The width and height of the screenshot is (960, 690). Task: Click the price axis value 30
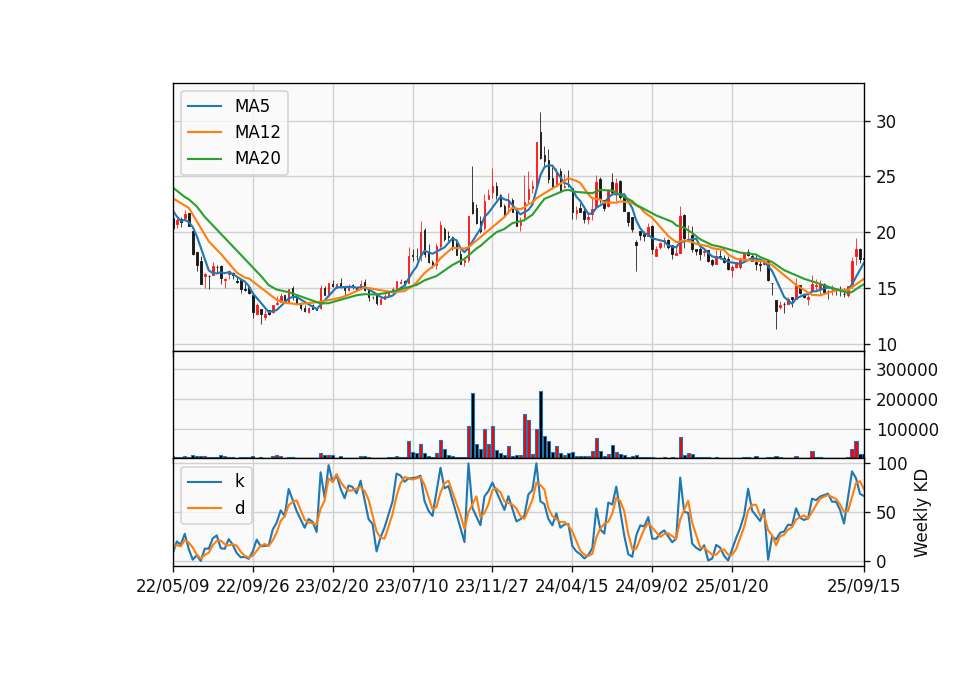click(x=885, y=122)
